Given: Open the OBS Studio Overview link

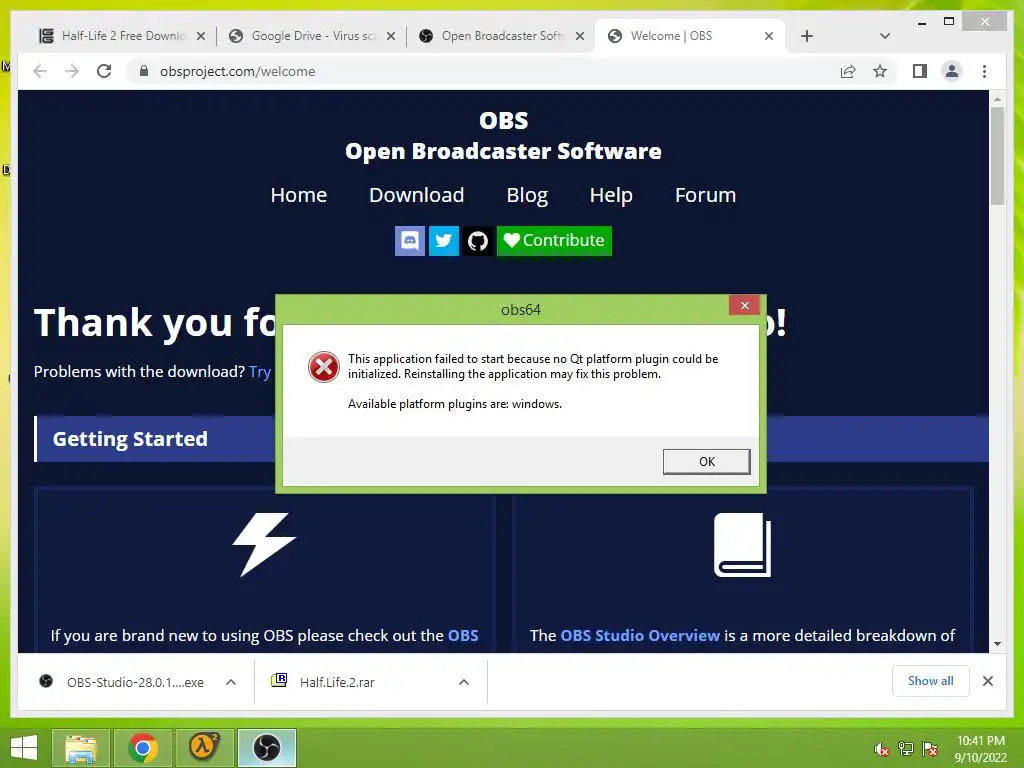Looking at the screenshot, I should tap(640, 635).
